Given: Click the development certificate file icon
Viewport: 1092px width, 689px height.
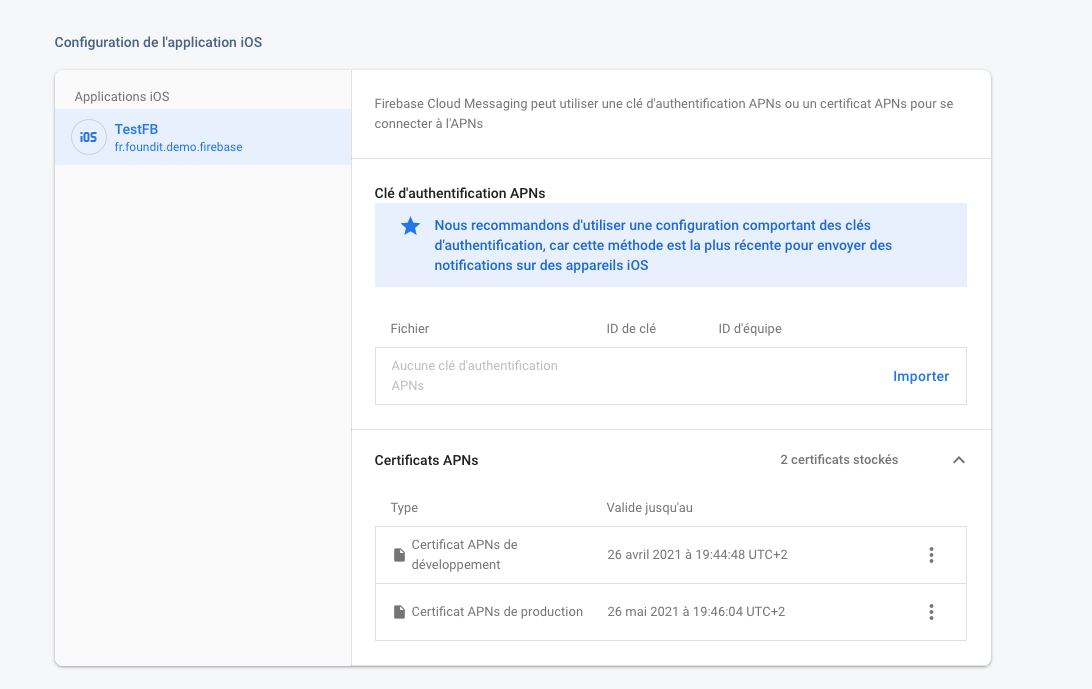Looking at the screenshot, I should (399, 555).
